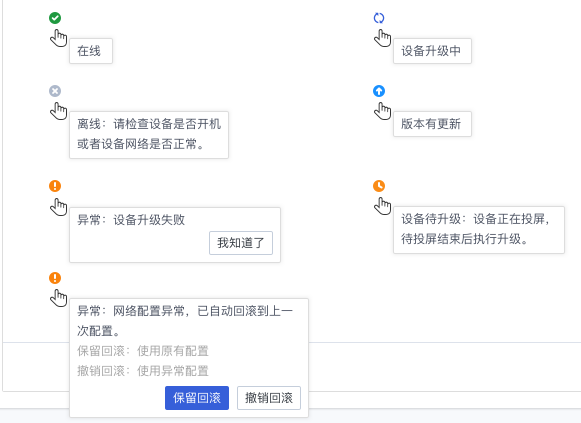The width and height of the screenshot is (581, 423).
Task: Click the offline tooltip about checking device power
Action: (x=149, y=135)
